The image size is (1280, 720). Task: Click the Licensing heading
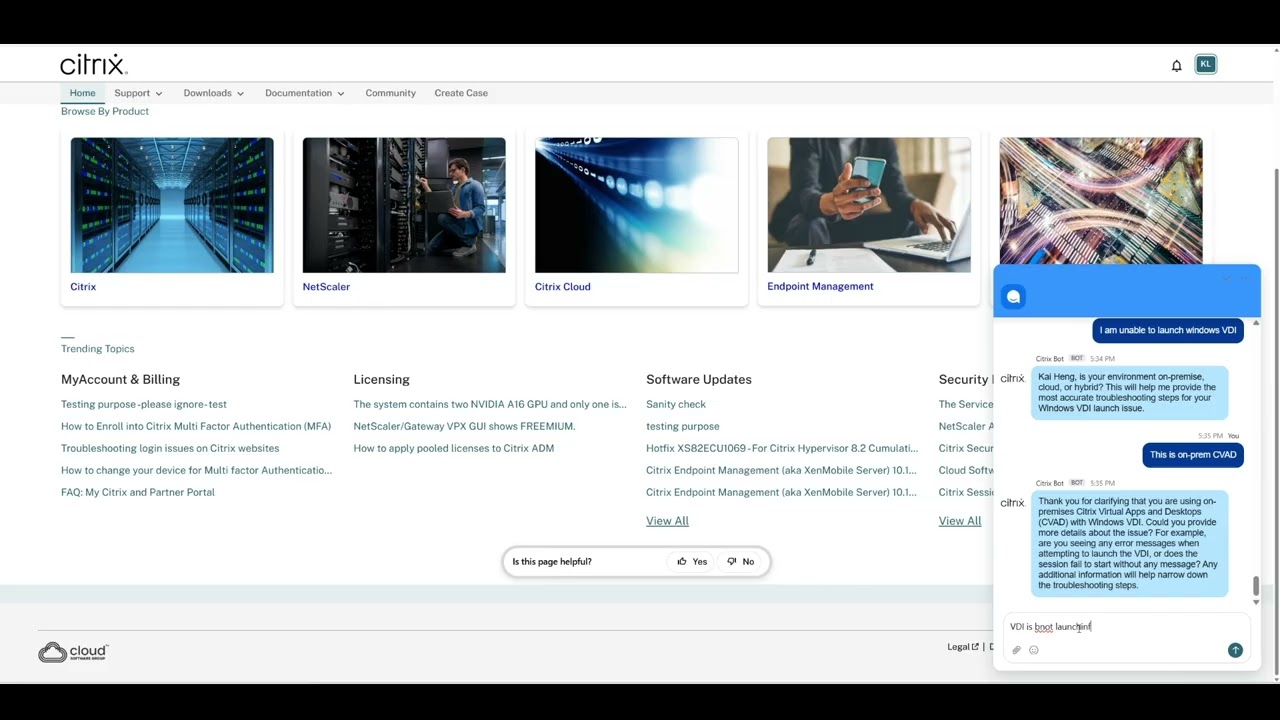pyautogui.click(x=381, y=380)
